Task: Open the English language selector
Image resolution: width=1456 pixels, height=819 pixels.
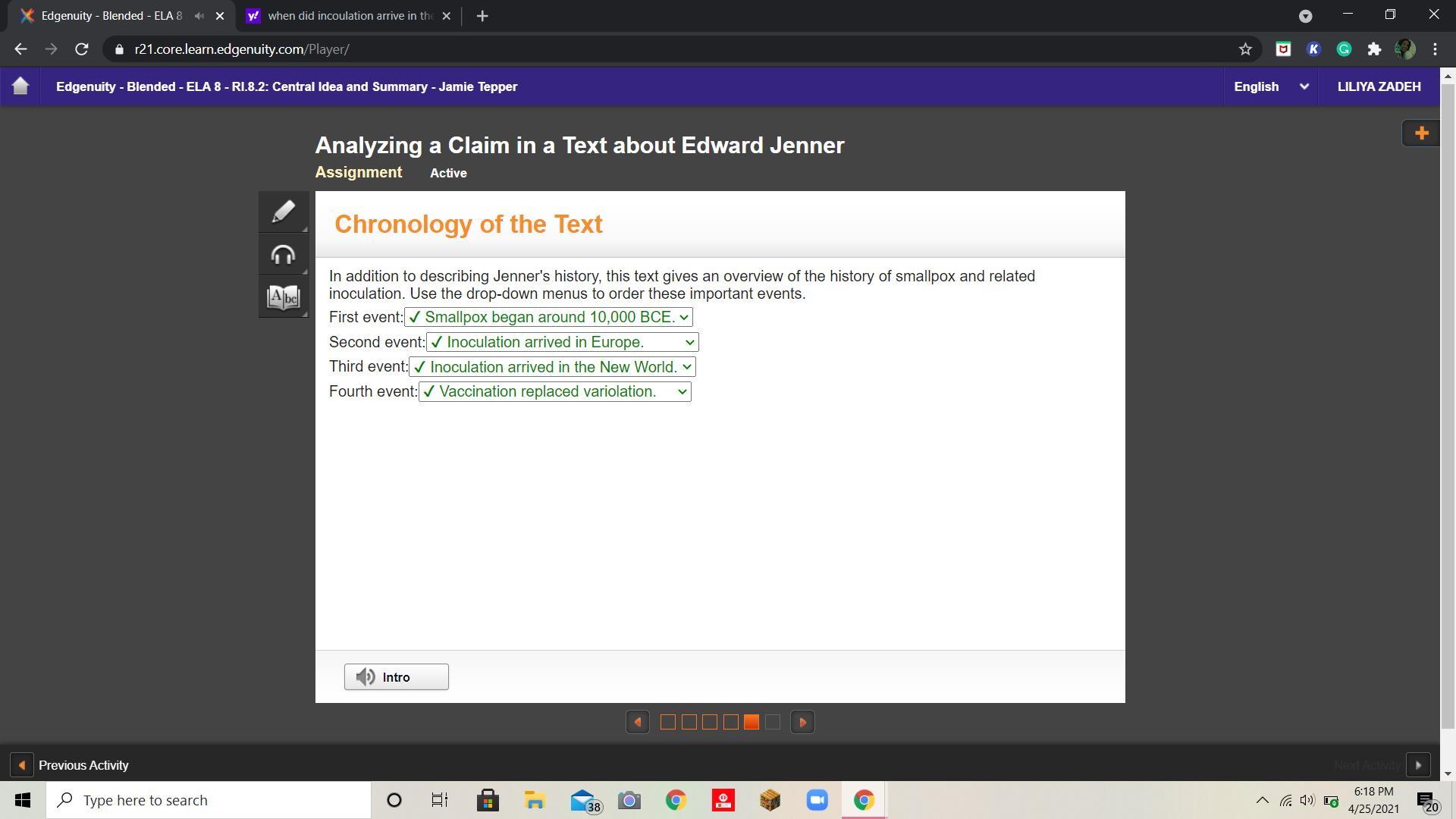Action: click(x=1270, y=86)
